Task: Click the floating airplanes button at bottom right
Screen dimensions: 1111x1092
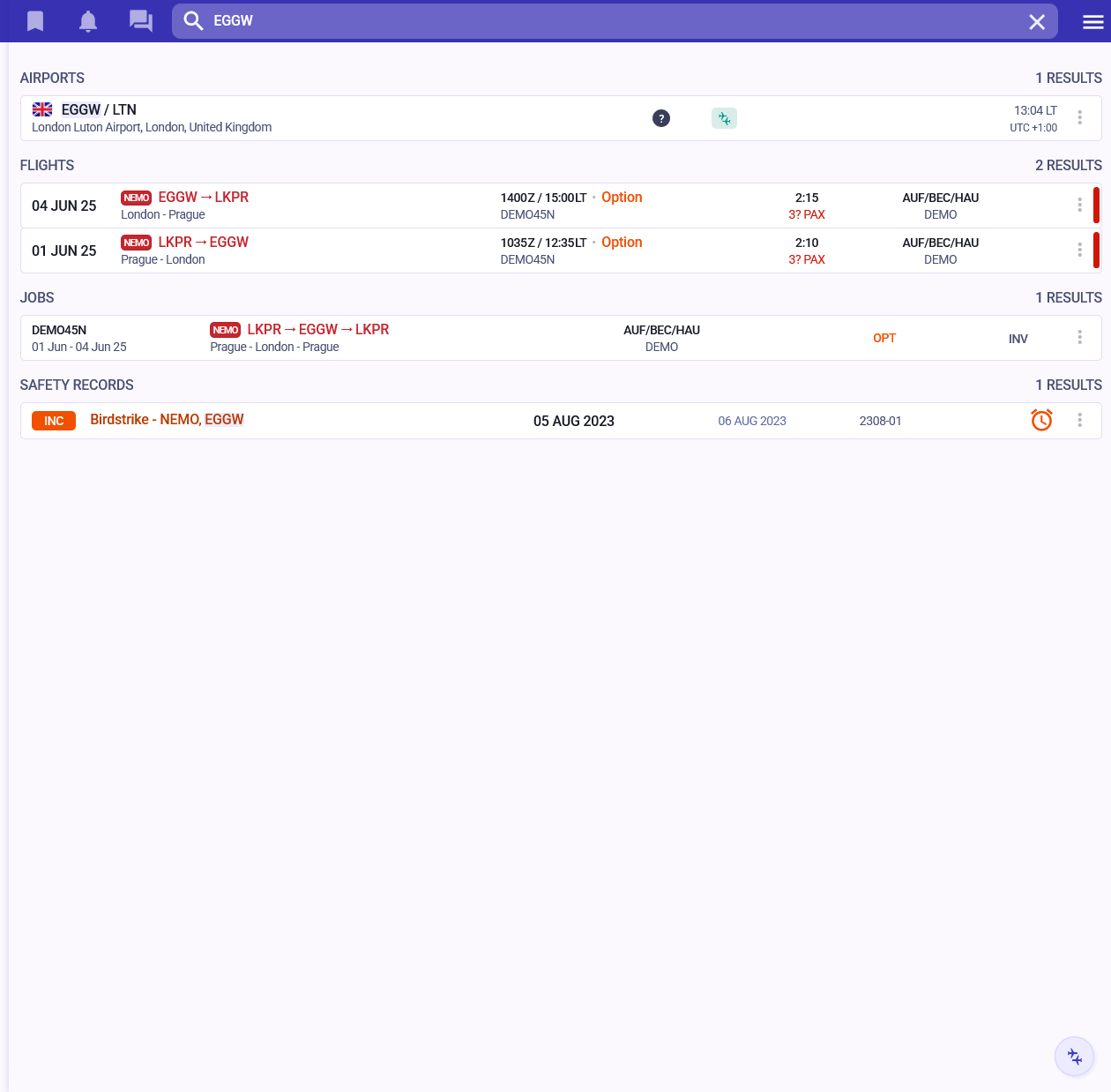Action: coord(1074,1056)
